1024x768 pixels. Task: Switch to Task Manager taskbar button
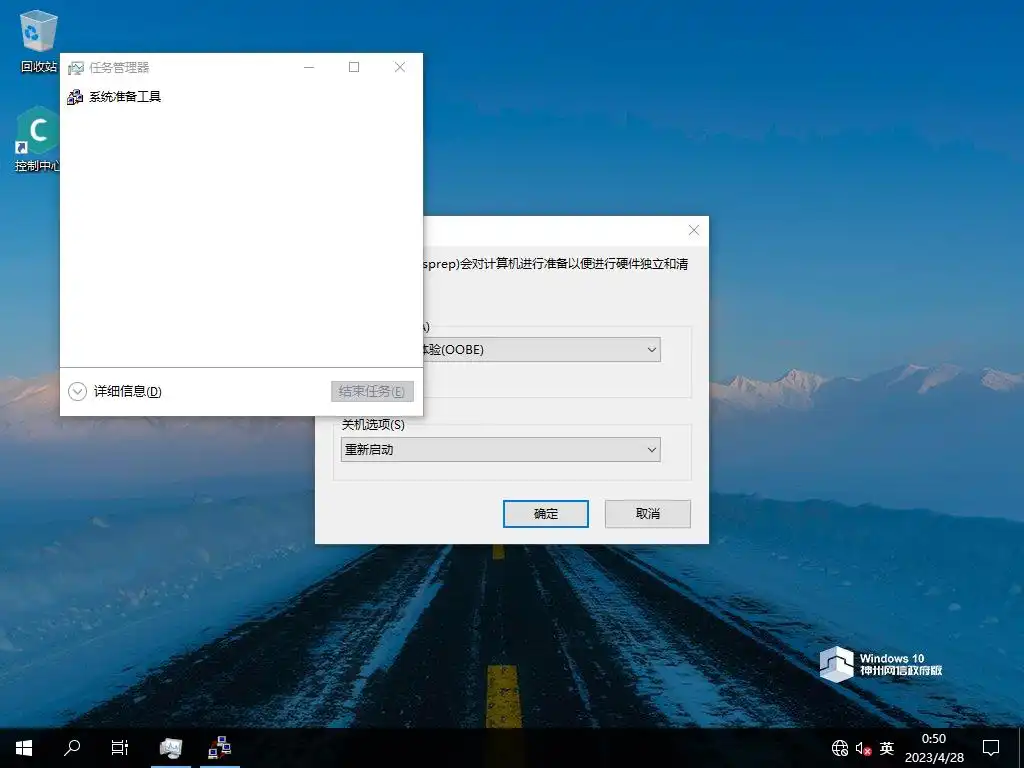tap(170, 748)
